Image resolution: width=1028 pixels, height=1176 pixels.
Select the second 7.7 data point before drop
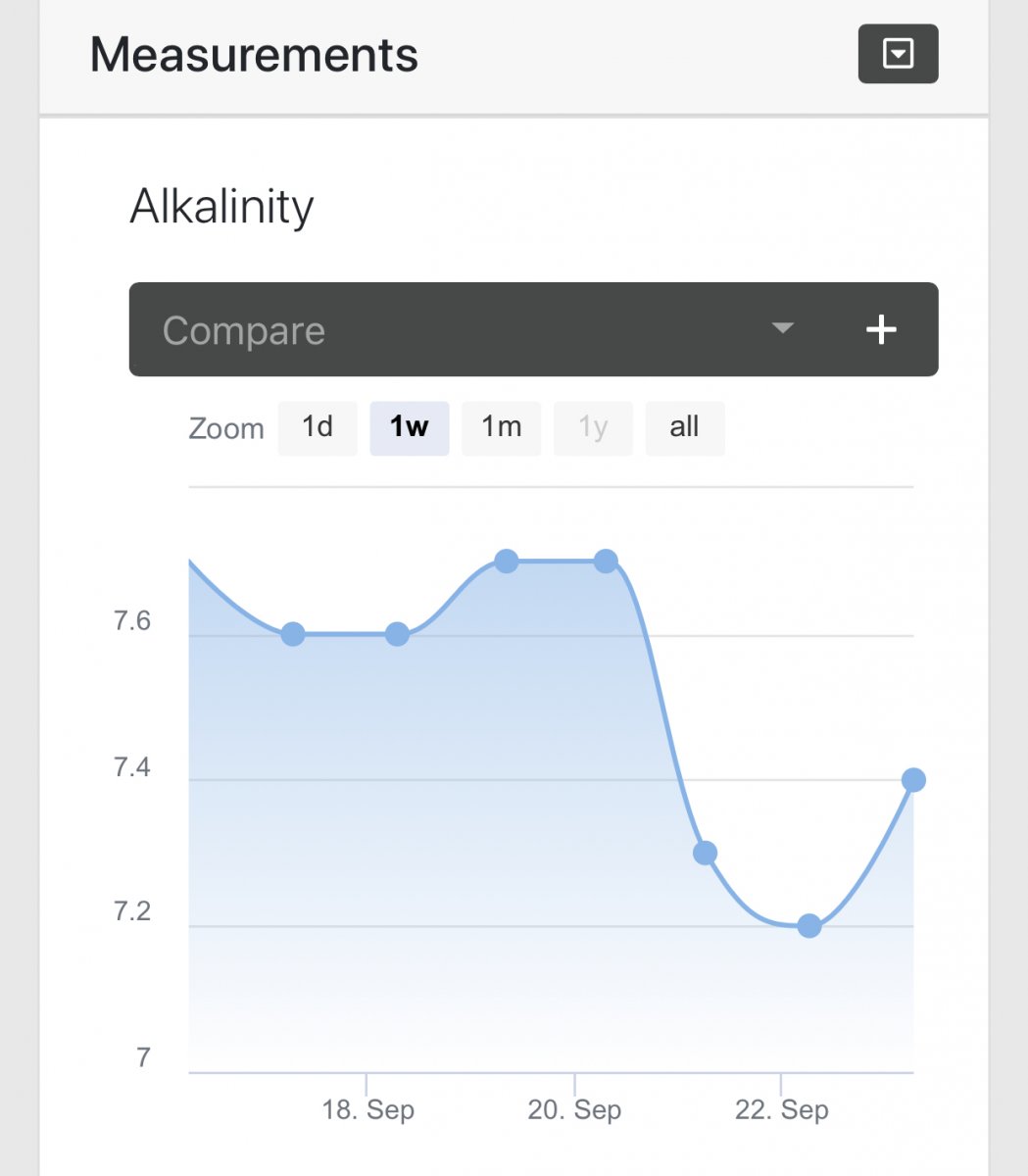coord(606,562)
